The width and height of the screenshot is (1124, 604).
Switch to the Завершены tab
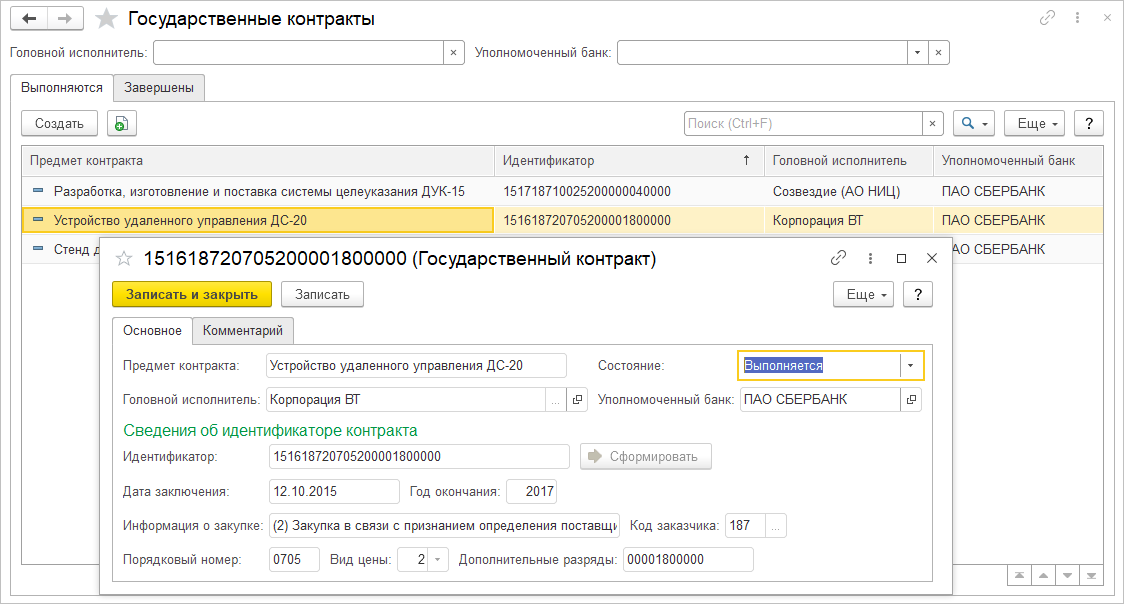[159, 88]
